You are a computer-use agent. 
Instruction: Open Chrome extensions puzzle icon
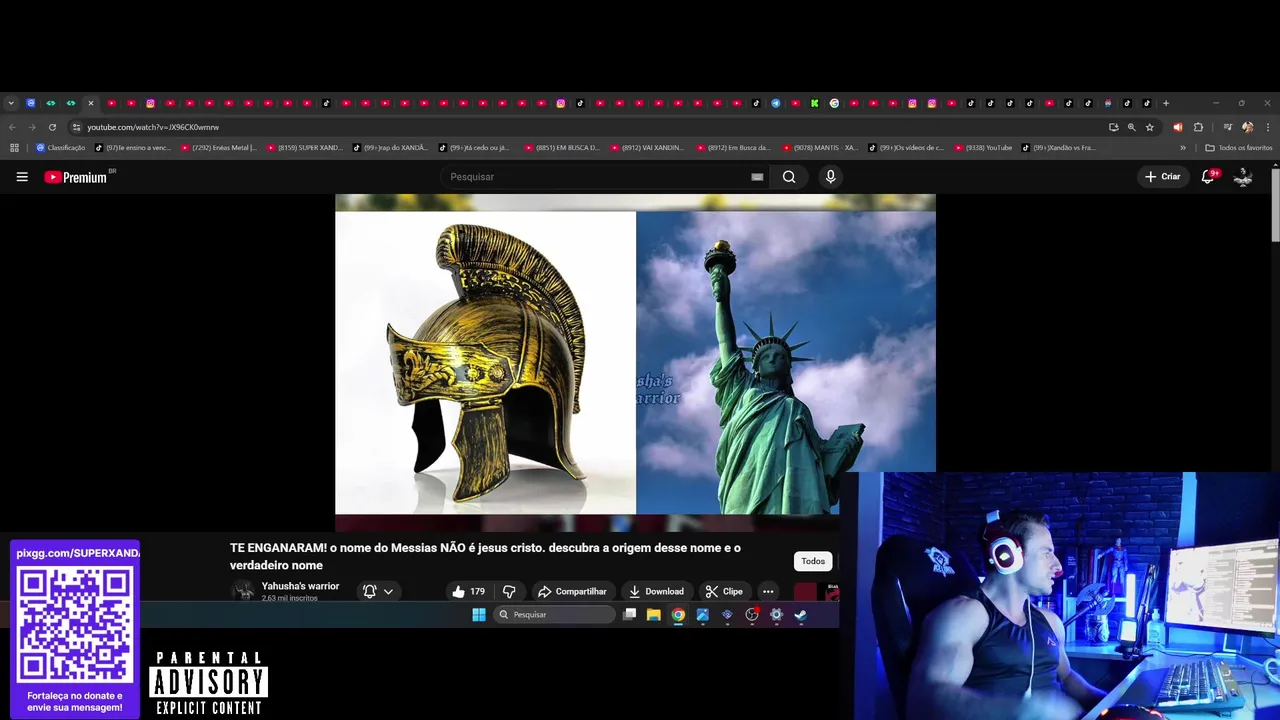click(x=1198, y=127)
